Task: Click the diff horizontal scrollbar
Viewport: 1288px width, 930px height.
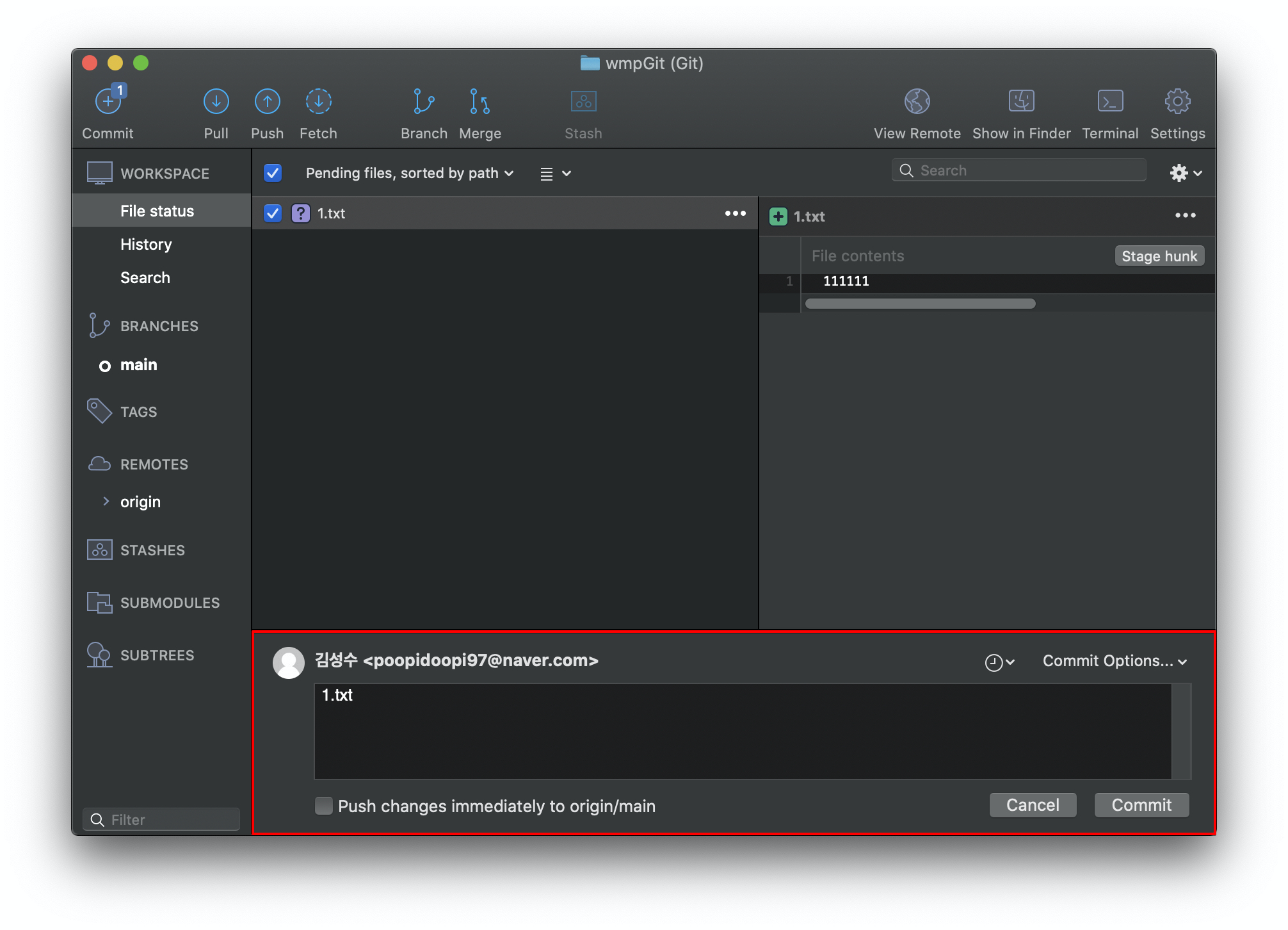Action: click(920, 304)
